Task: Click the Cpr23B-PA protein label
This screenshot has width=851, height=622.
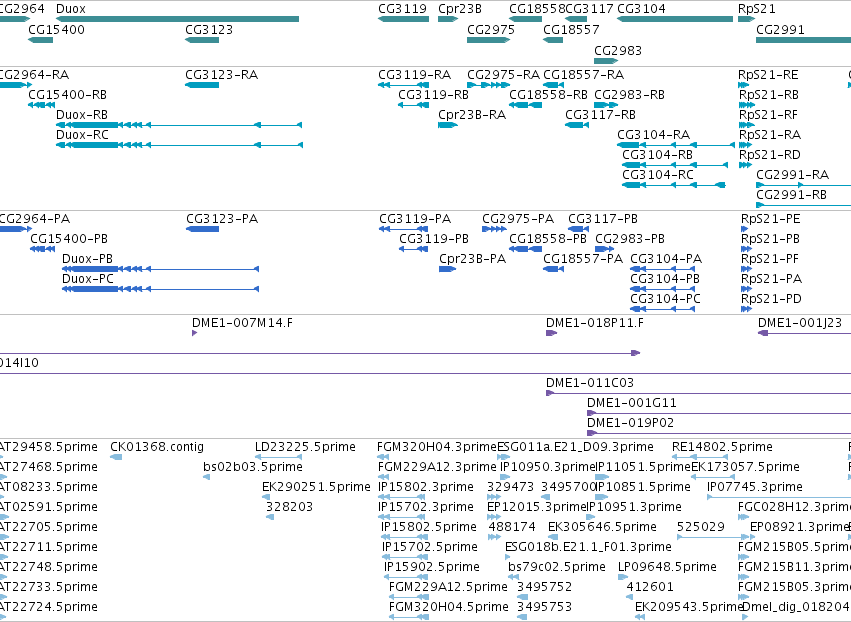Action: click(472, 259)
